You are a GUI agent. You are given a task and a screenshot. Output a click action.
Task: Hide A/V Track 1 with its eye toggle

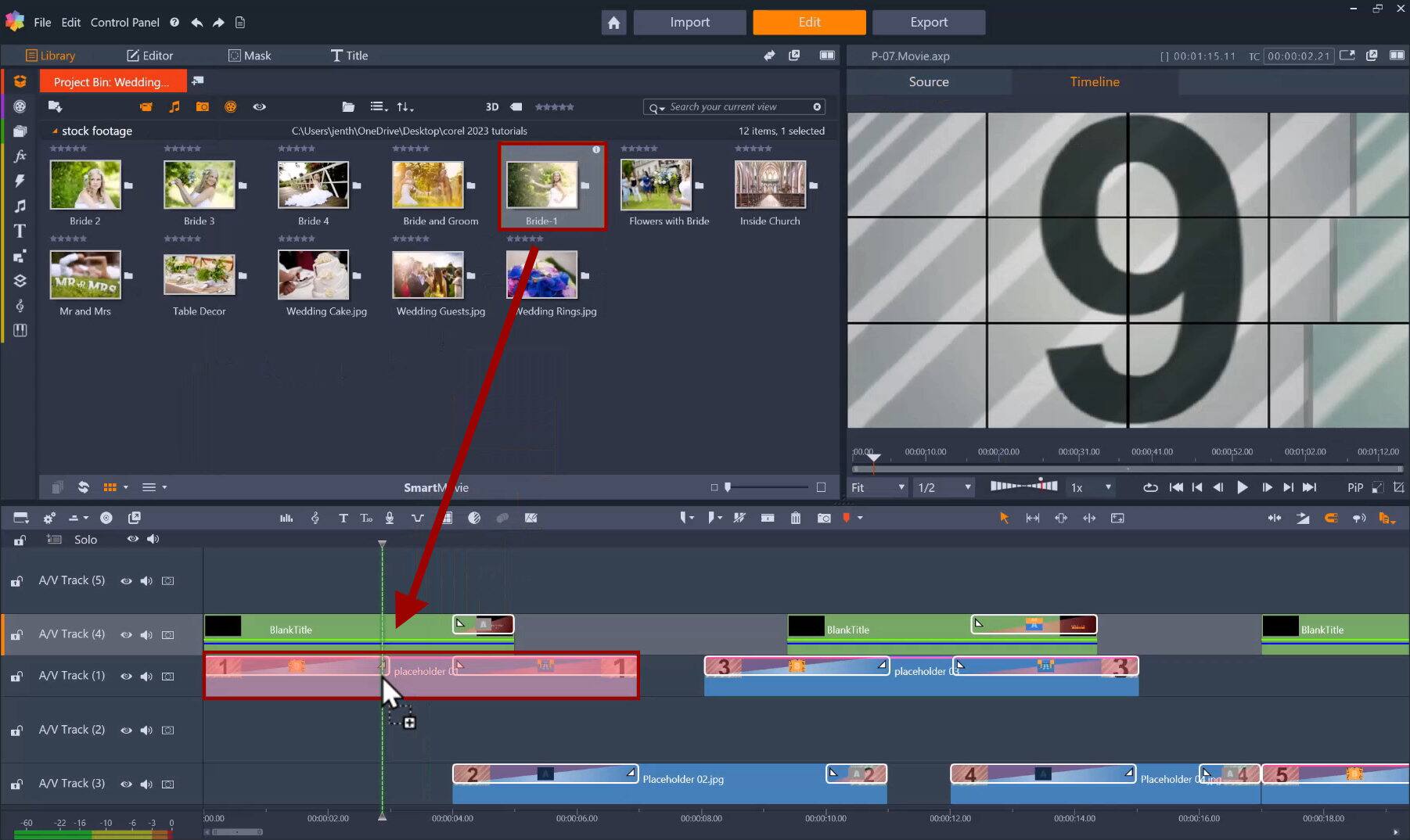[x=126, y=676]
